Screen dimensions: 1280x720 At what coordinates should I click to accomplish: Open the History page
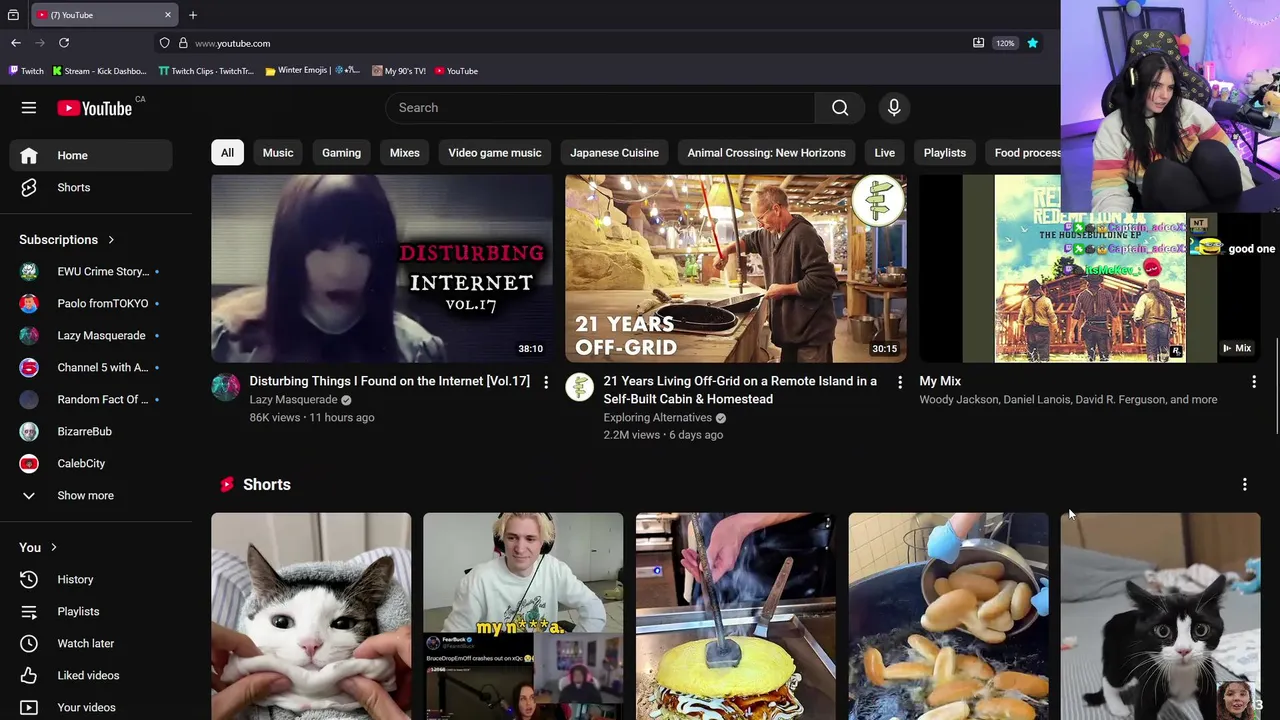(x=91, y=579)
